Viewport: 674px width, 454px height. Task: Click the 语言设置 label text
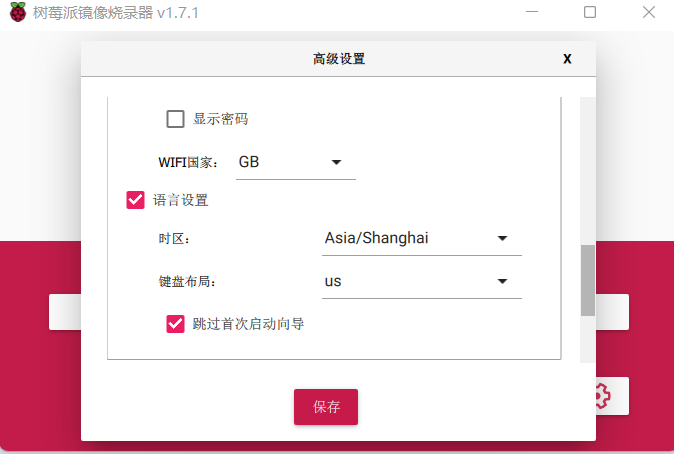(x=181, y=200)
